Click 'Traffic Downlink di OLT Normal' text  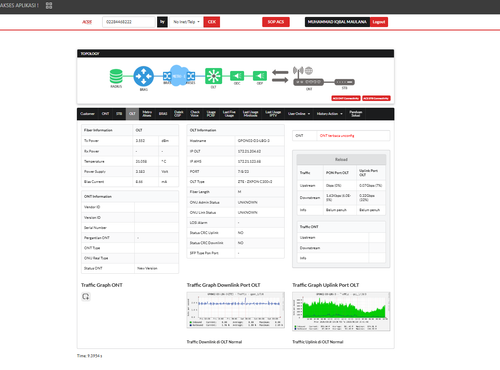pyautogui.click(x=214, y=342)
